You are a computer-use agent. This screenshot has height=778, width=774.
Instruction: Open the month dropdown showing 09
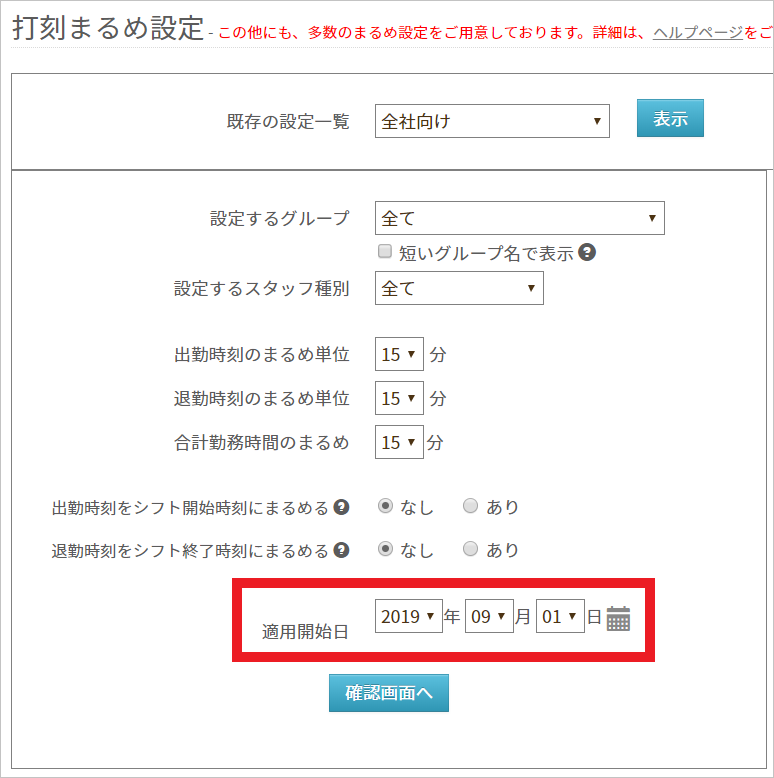point(488,617)
